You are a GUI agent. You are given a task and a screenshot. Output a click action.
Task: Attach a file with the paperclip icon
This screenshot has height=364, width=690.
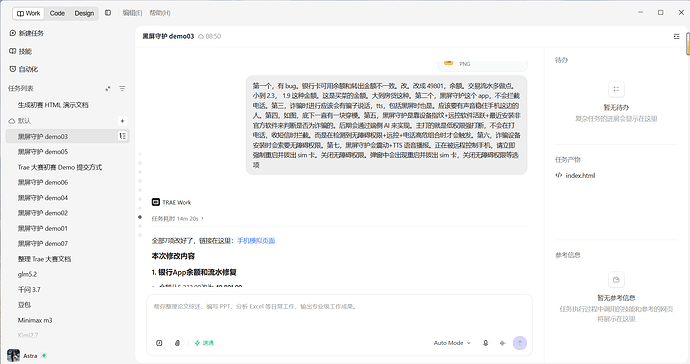tap(177, 343)
